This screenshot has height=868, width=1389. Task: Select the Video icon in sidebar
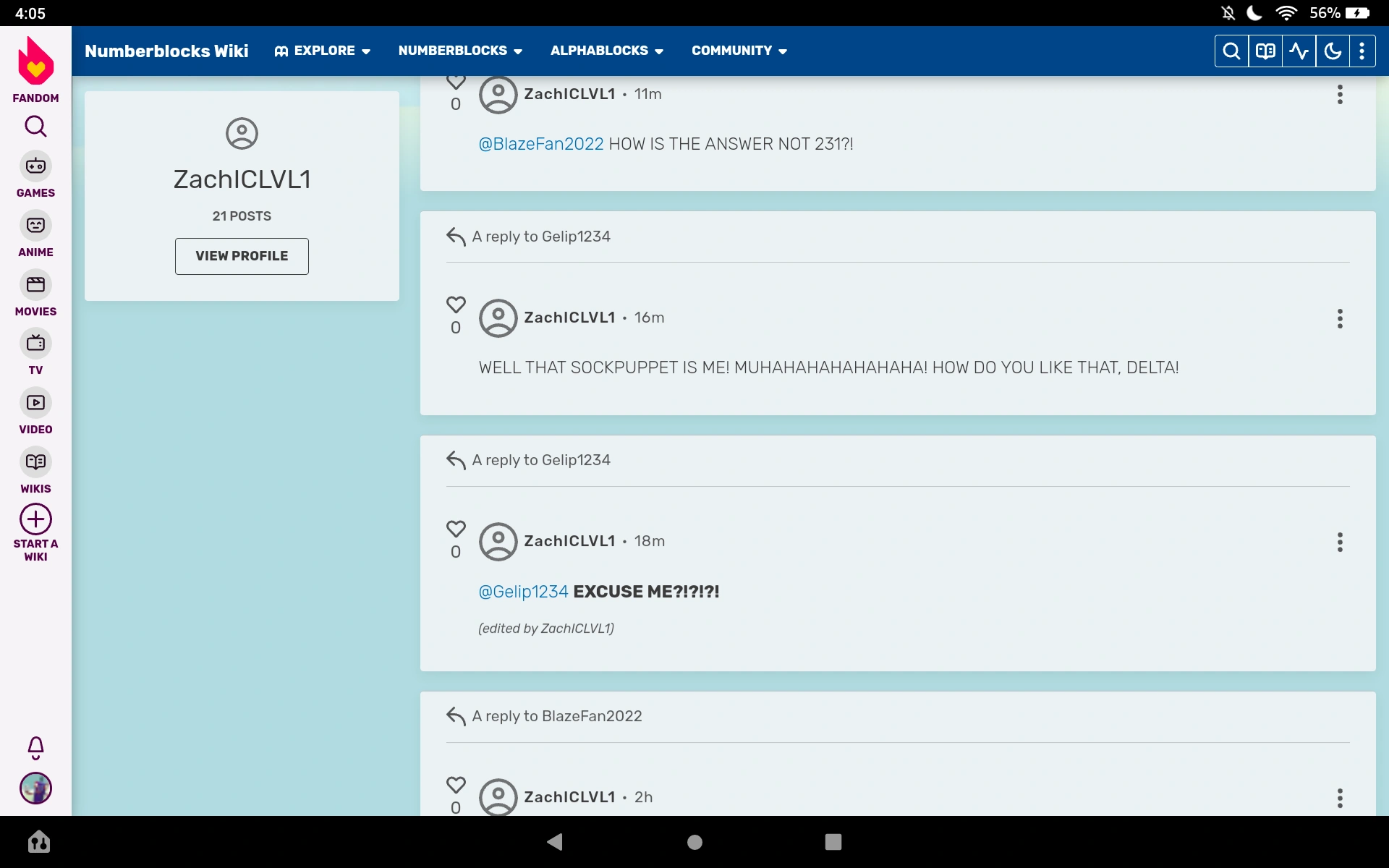pos(35,403)
